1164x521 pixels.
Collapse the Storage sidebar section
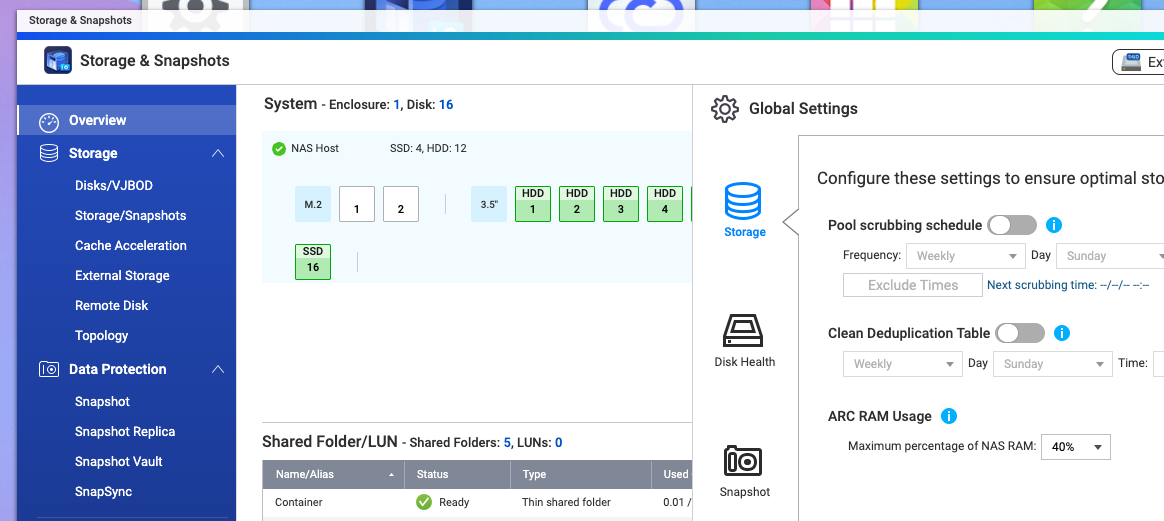(x=217, y=153)
